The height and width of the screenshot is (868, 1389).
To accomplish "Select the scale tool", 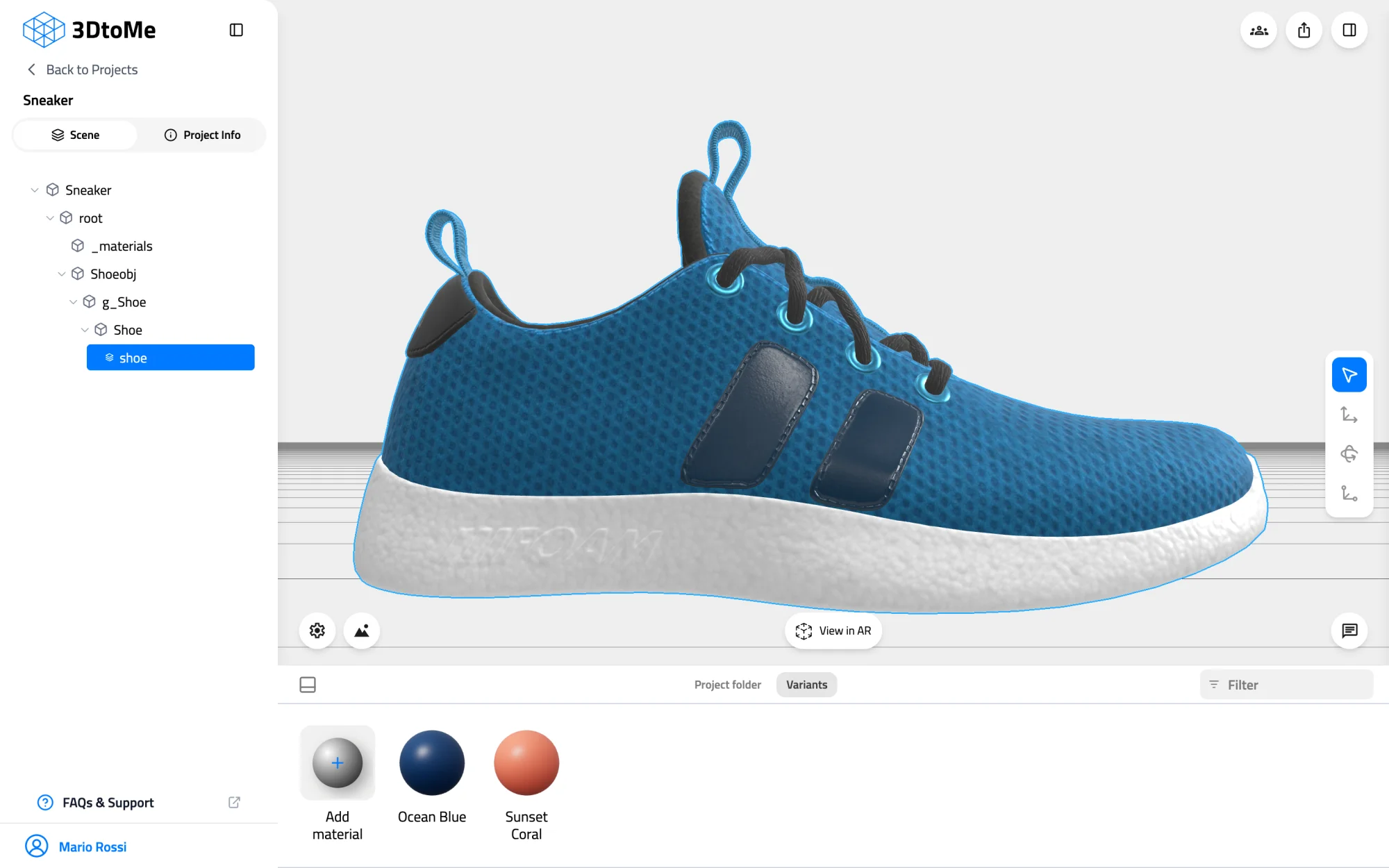I will pyautogui.click(x=1349, y=494).
